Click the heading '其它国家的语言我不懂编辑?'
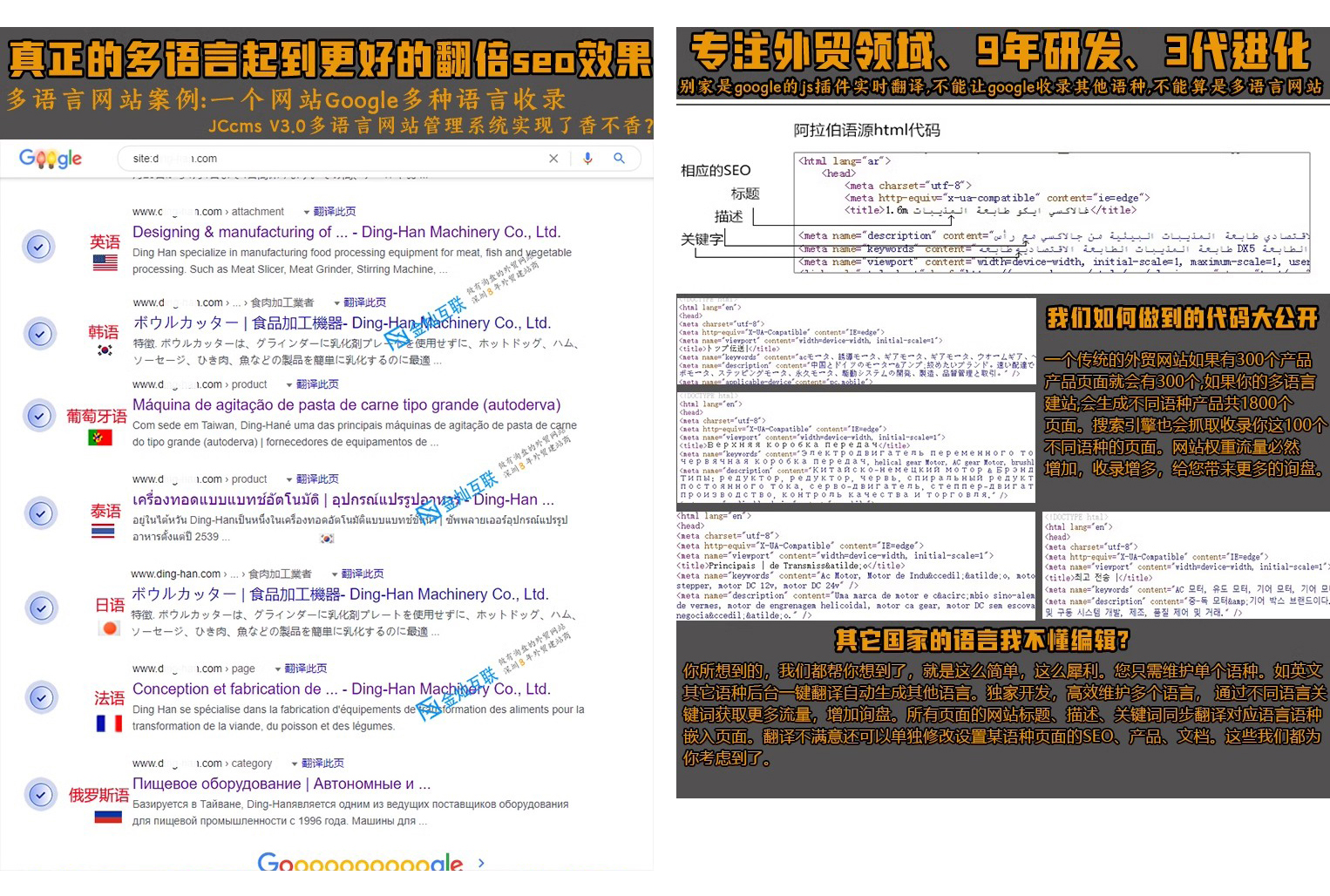Image resolution: width=1330 pixels, height=896 pixels. pyautogui.click(x=982, y=640)
